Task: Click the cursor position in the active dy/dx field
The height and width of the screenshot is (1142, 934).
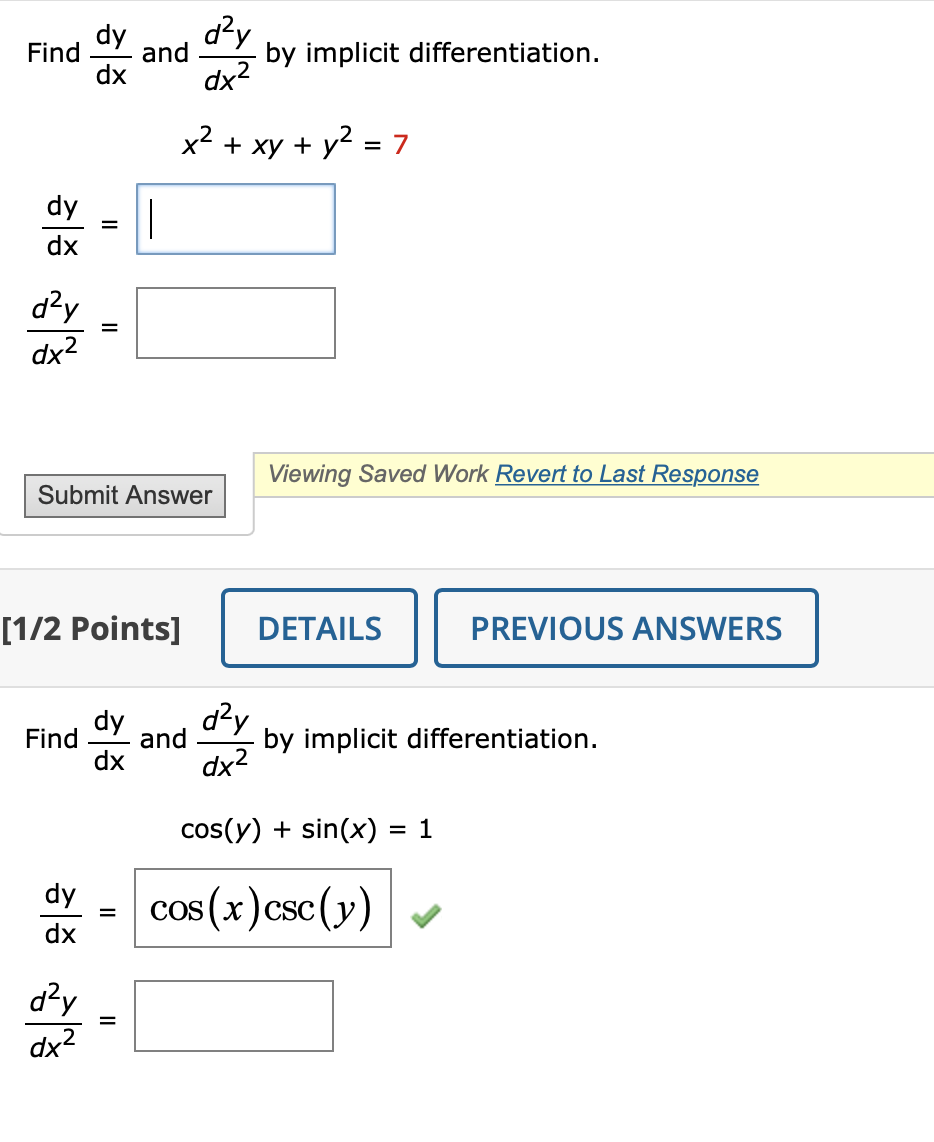Action: [x=151, y=218]
